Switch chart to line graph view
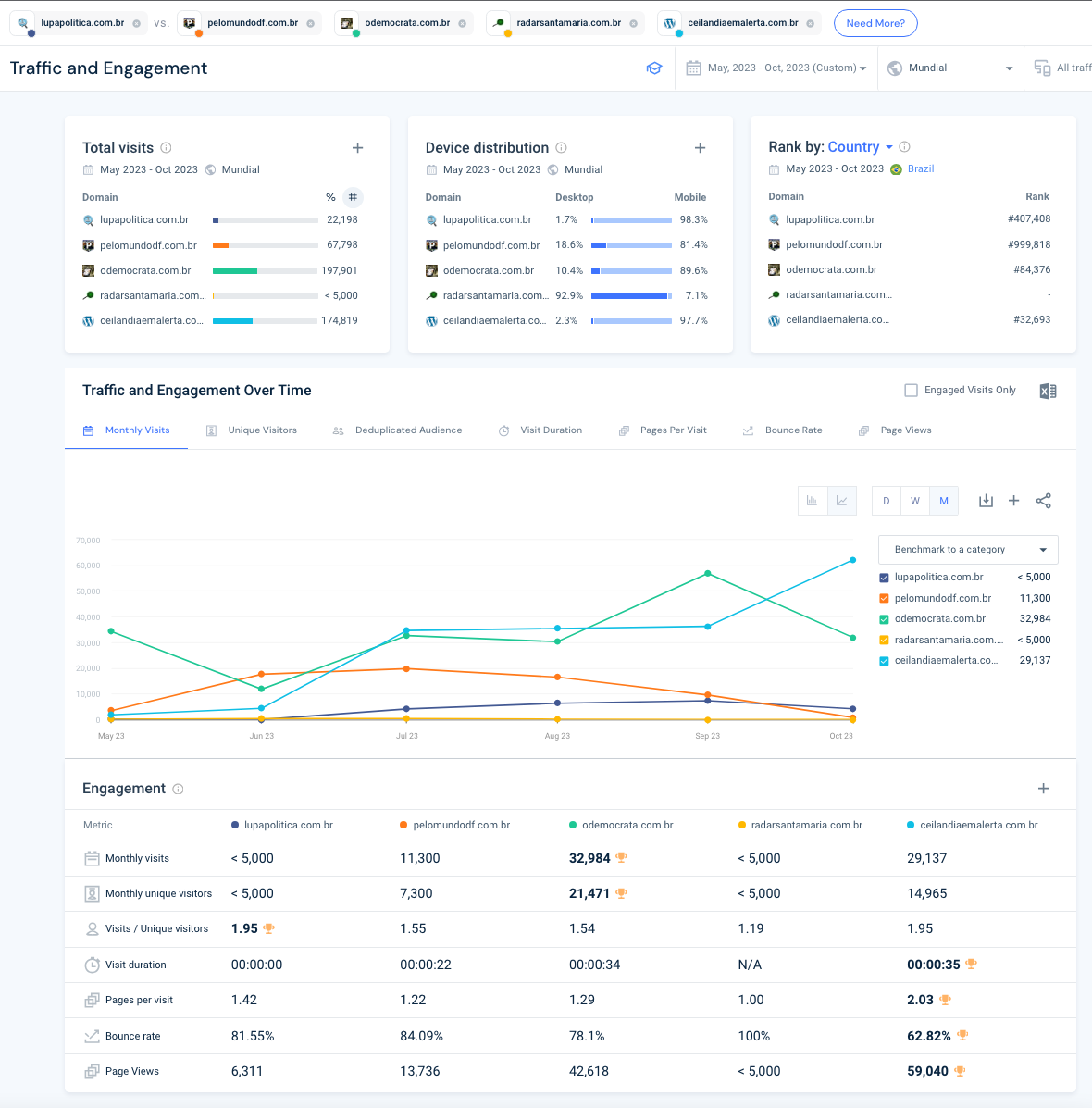The width and height of the screenshot is (1092, 1108). click(841, 501)
